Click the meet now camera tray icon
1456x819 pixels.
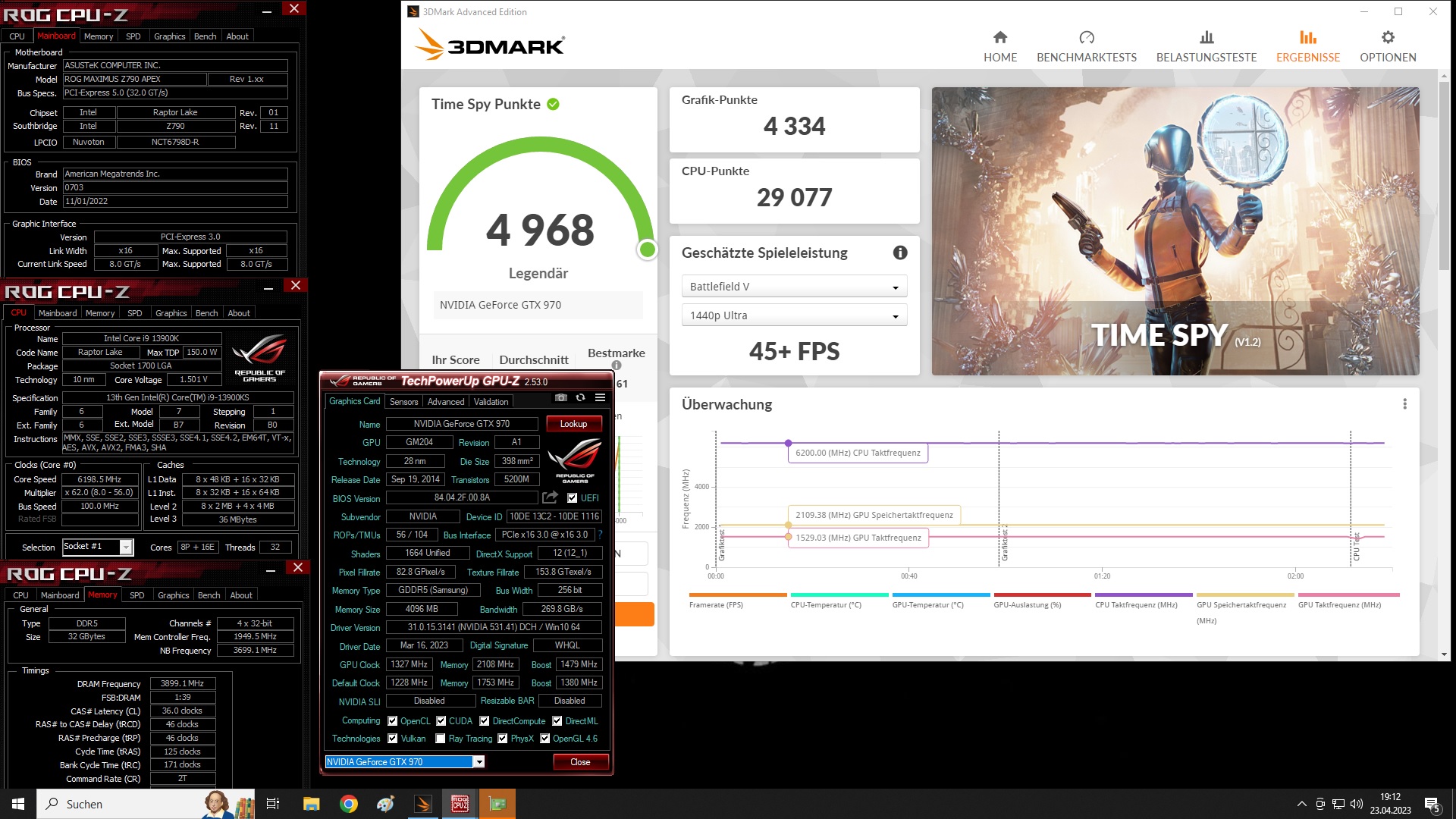click(x=1320, y=804)
